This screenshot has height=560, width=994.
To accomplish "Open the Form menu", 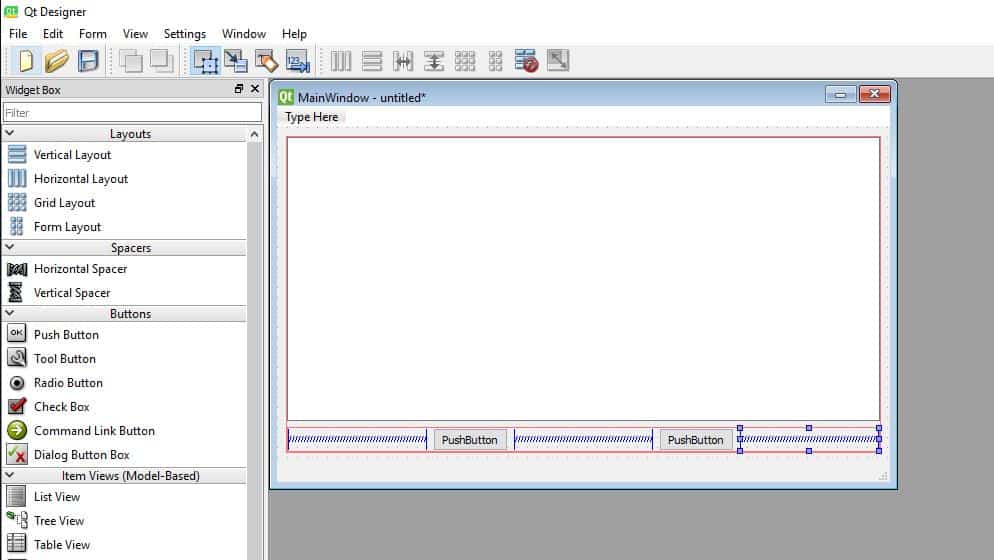I will tap(93, 34).
